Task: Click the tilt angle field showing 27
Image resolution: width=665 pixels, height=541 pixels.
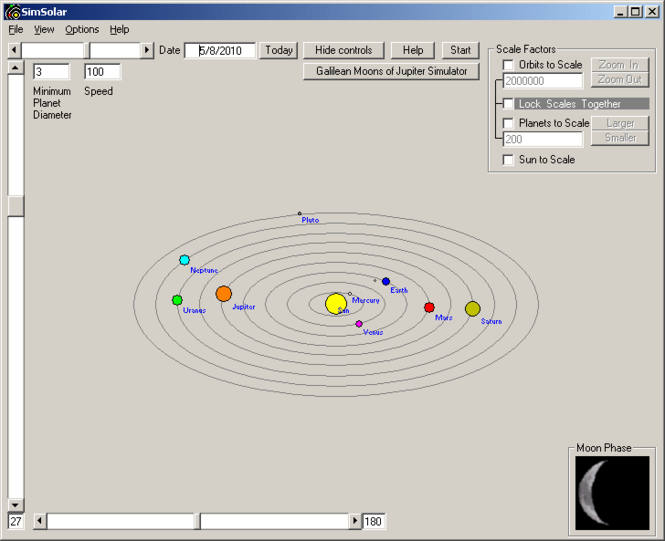Action: [16, 521]
